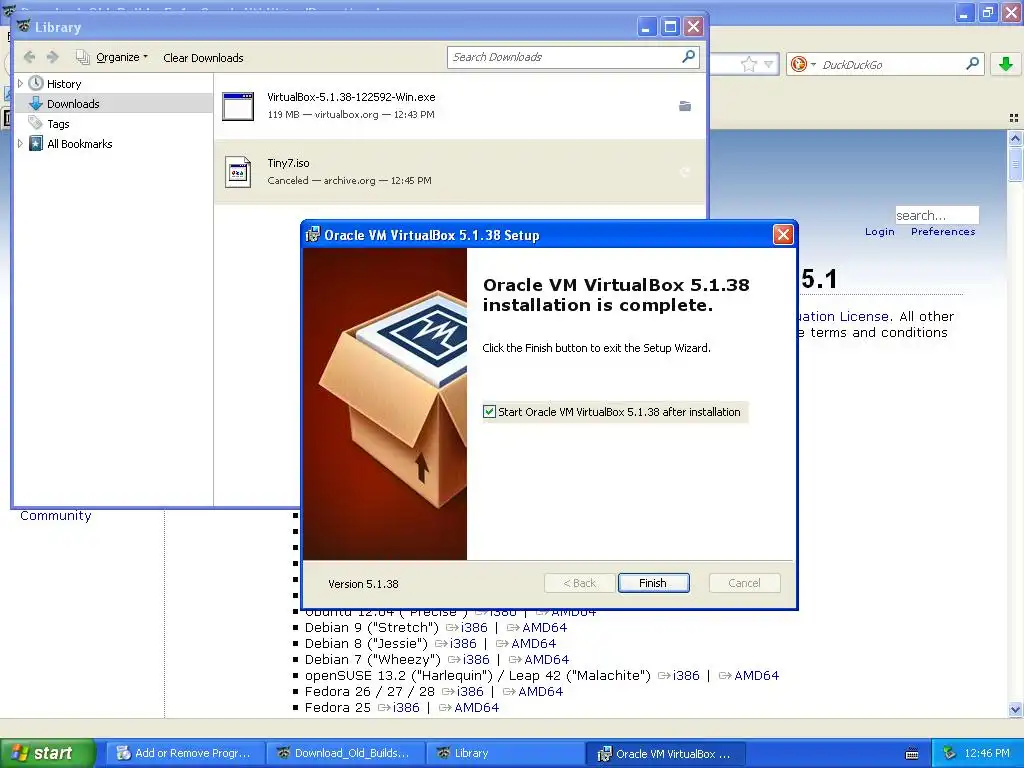Switch to Download_Old_Builds taskbar item
This screenshot has height=768, width=1024.
(x=344, y=754)
